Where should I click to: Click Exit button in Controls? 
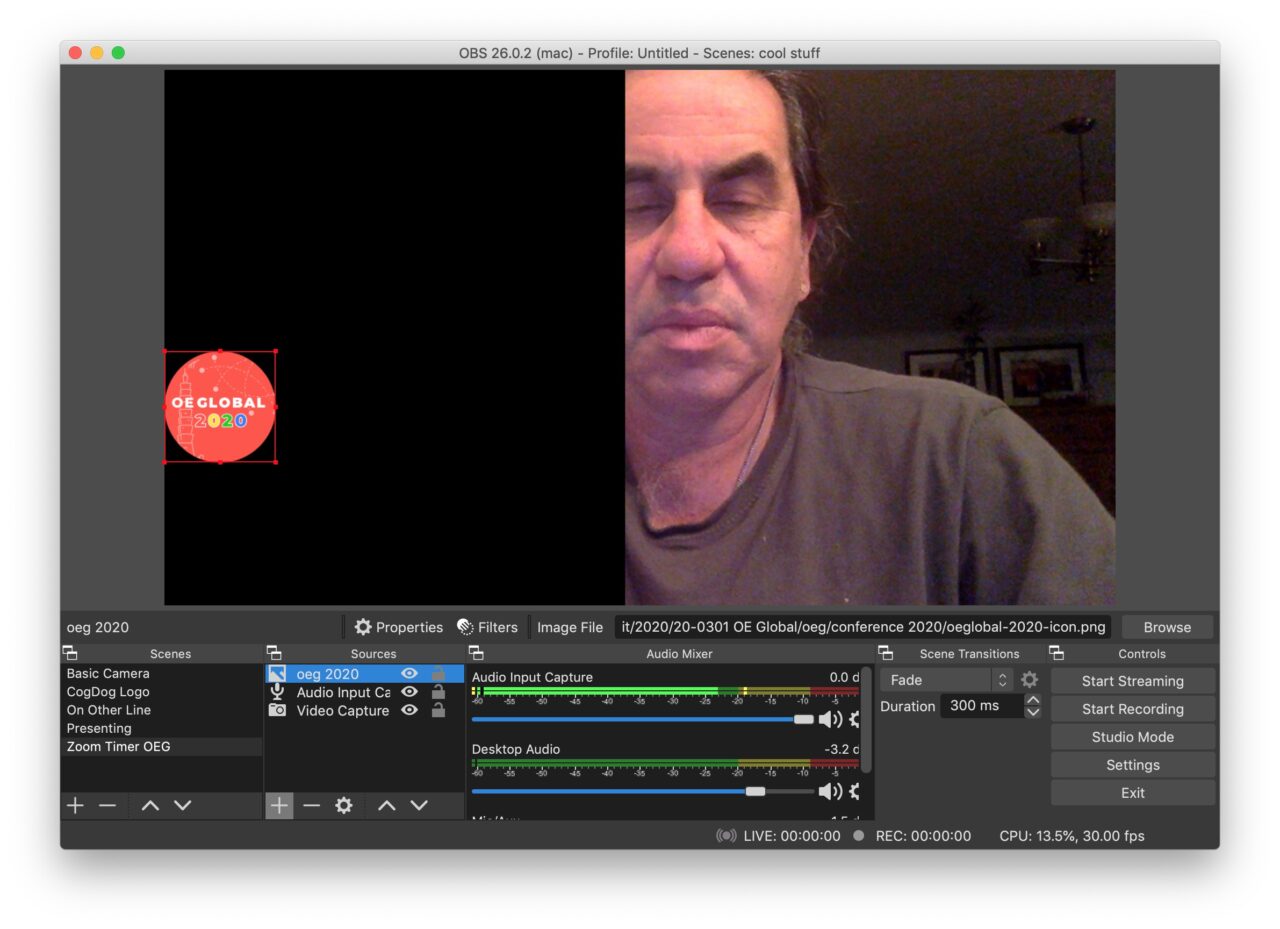(x=1133, y=793)
